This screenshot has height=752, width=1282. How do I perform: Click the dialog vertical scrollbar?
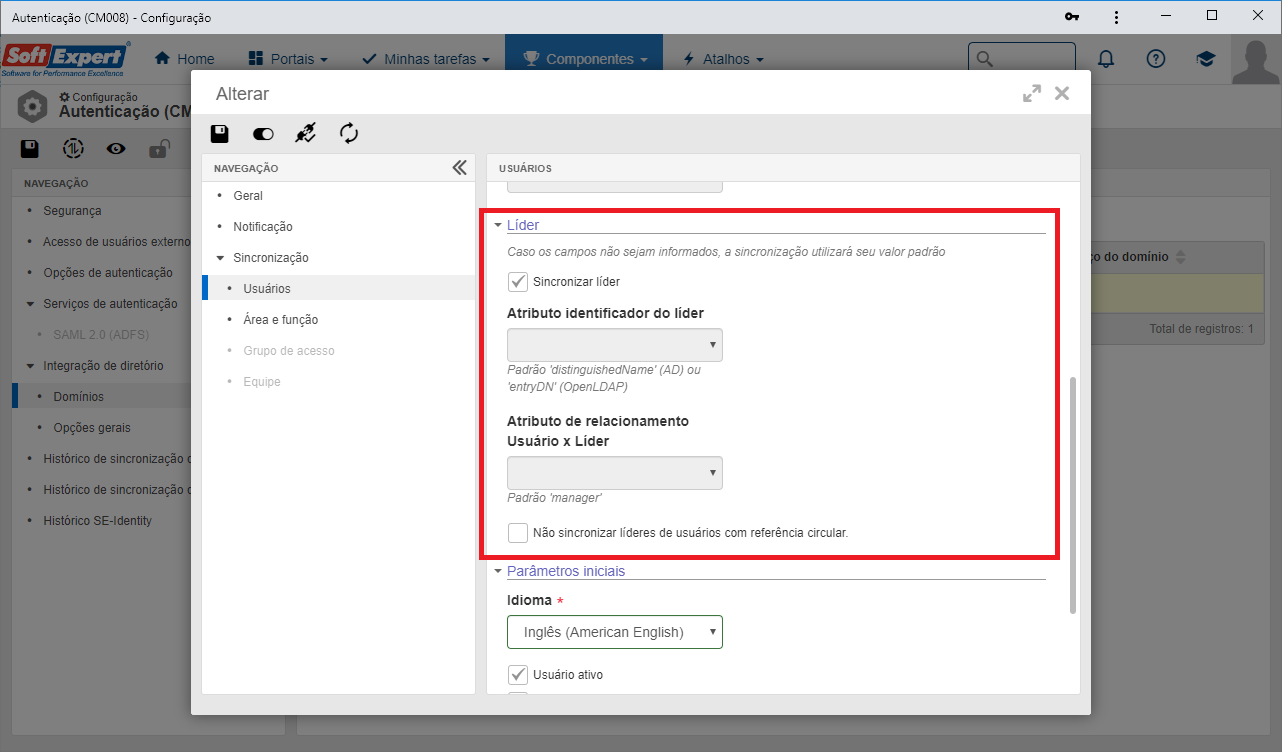click(1073, 495)
